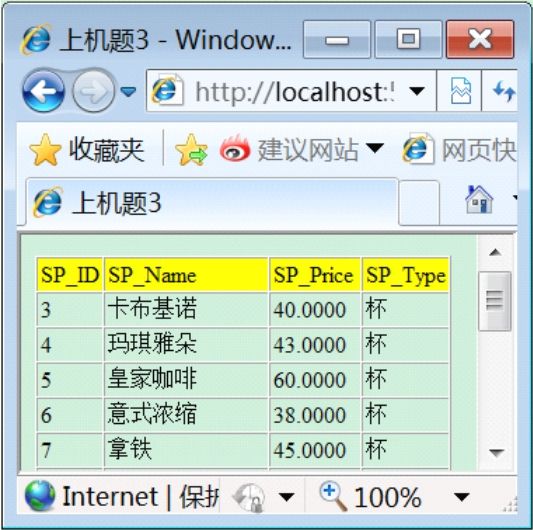
Task: Open the dropdown arrow beside the status bar lock icon
Action: 287,497
